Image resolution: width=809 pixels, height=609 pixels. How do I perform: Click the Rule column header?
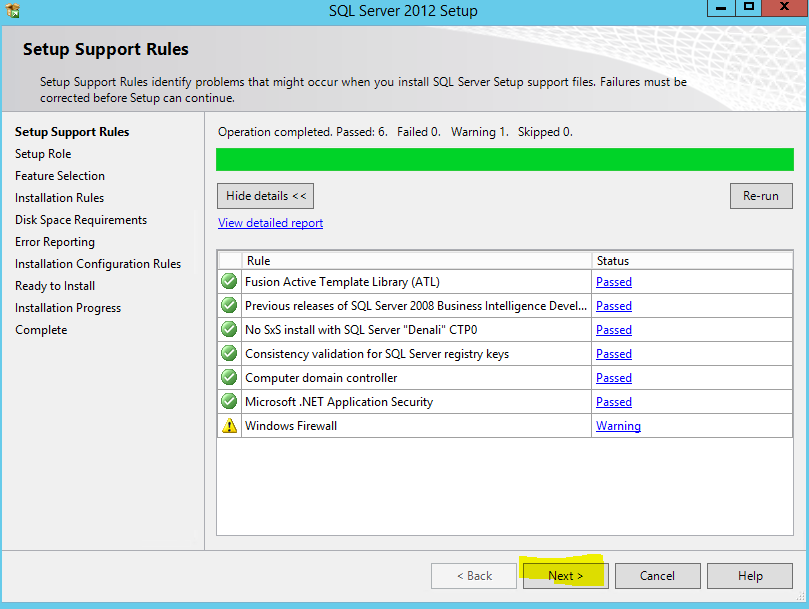[417, 261]
